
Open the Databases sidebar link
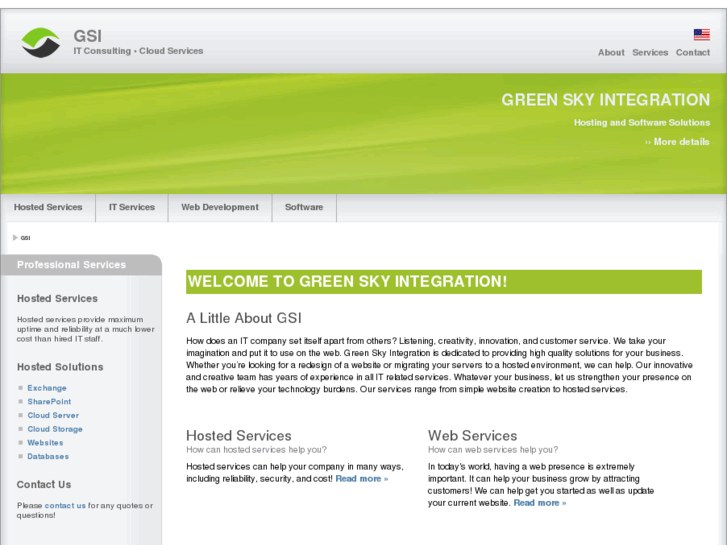click(48, 456)
